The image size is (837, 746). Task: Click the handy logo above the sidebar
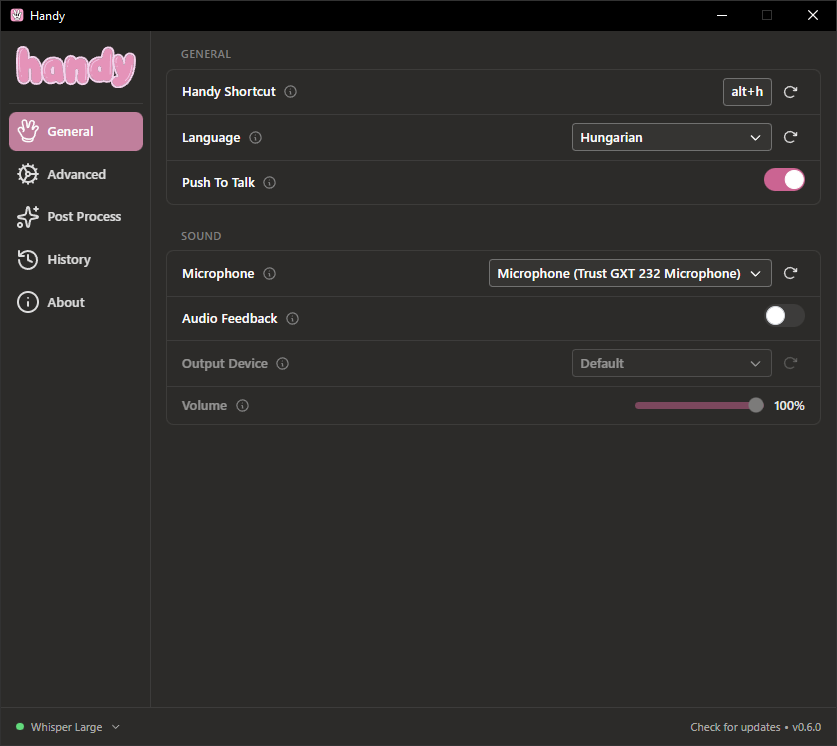[75, 67]
